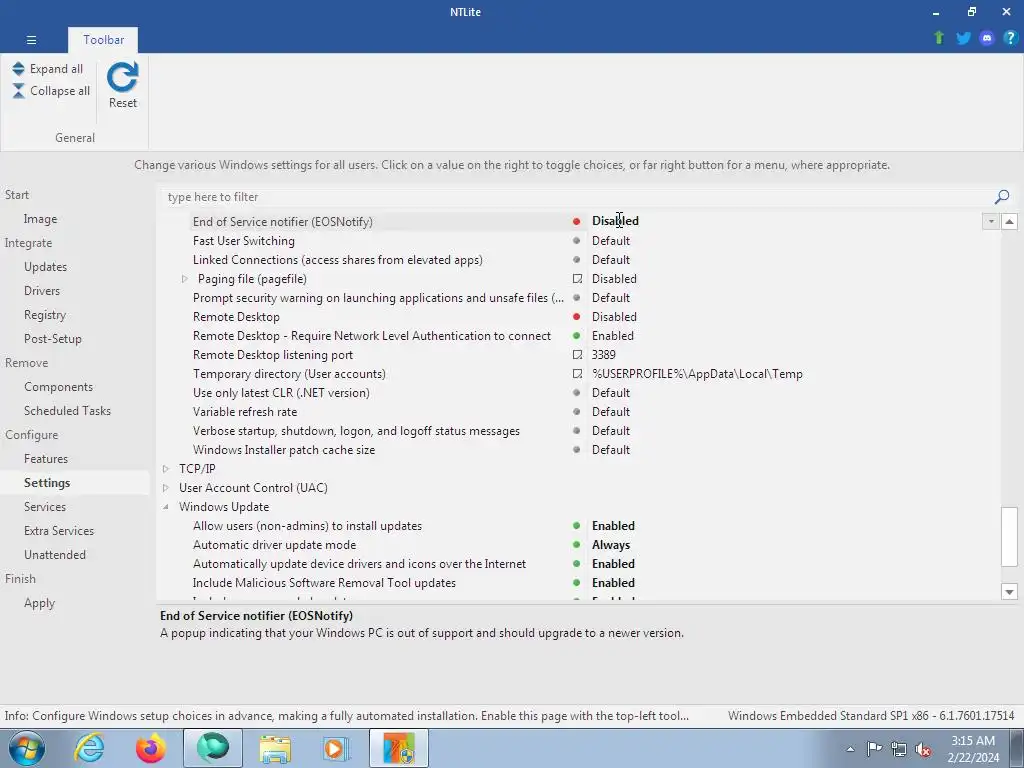
Task: Open Windows Explorer from taskbar
Action: [275, 748]
